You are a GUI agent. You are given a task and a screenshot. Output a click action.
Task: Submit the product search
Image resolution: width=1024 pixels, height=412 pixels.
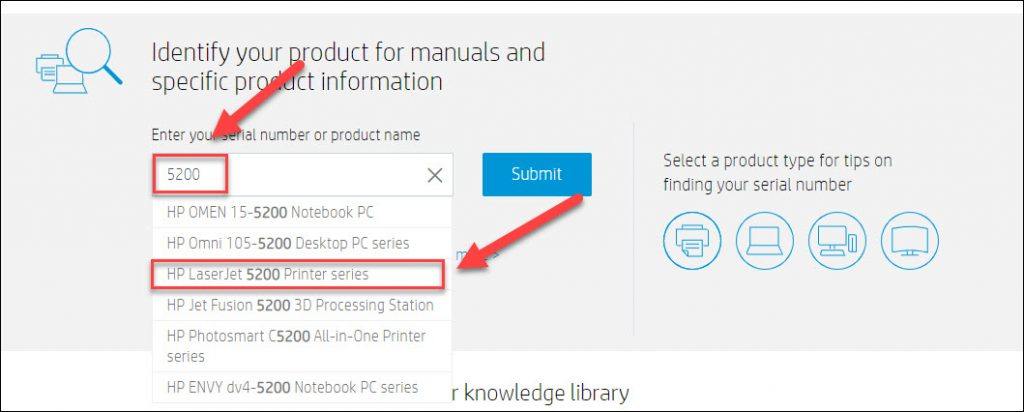(537, 174)
